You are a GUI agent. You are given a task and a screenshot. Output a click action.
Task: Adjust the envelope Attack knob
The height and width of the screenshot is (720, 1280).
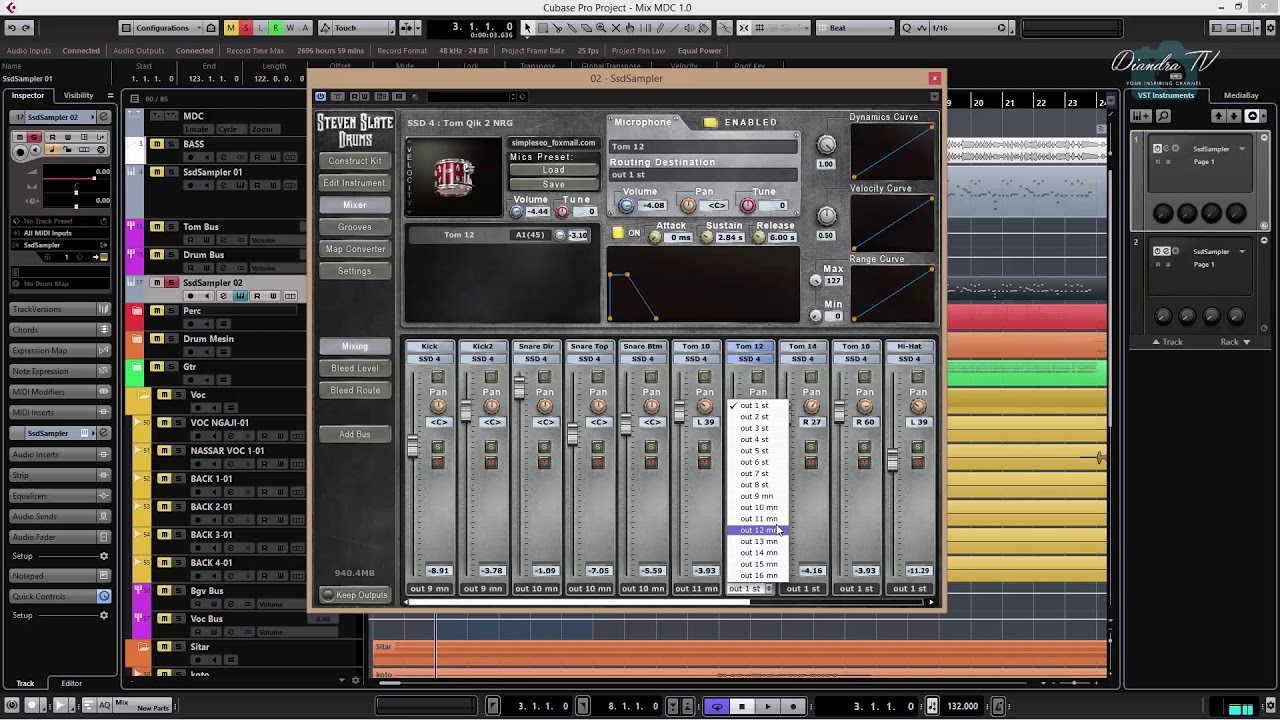(655, 237)
